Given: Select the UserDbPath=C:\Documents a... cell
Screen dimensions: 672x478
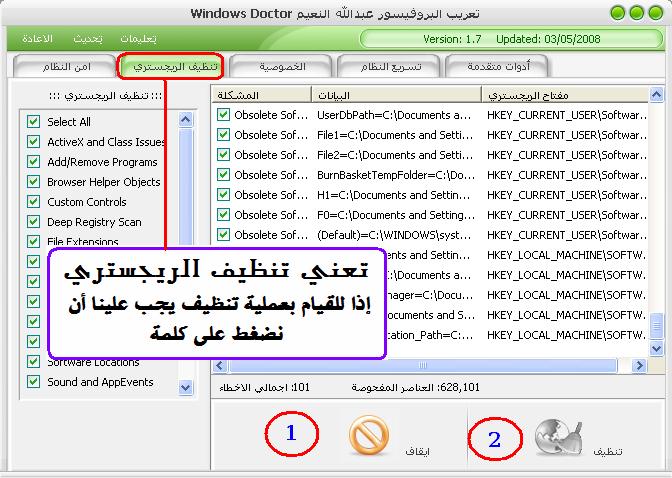Looking at the screenshot, I should coord(394,115).
